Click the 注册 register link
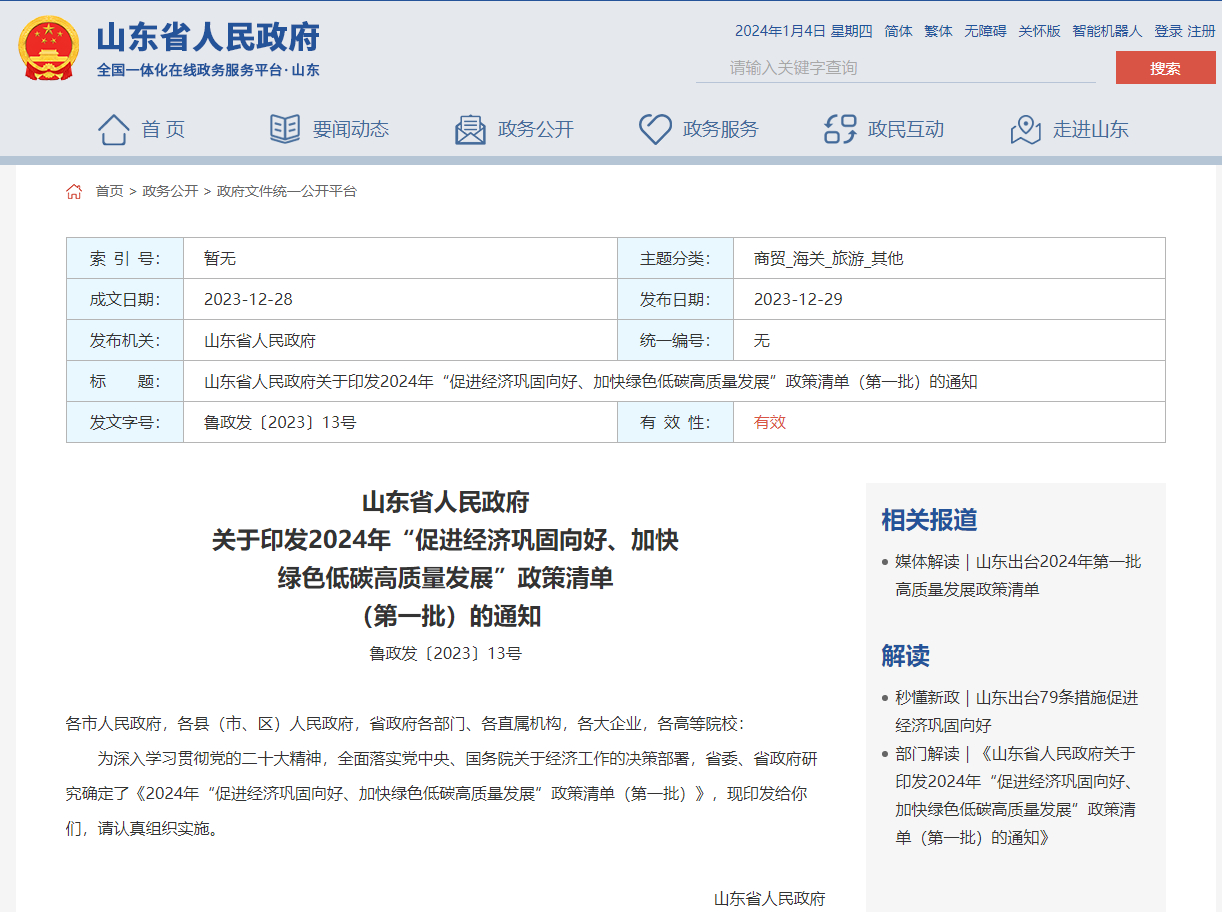The height and width of the screenshot is (912, 1222). [1201, 31]
